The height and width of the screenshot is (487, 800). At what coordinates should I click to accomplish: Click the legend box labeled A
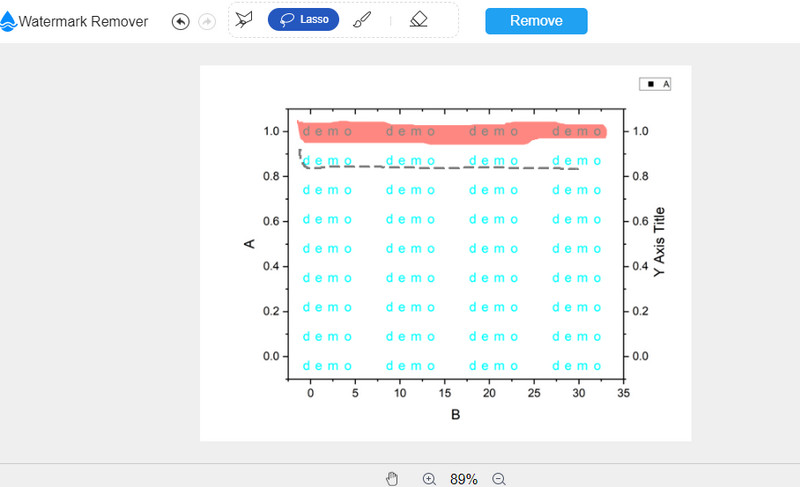(656, 84)
